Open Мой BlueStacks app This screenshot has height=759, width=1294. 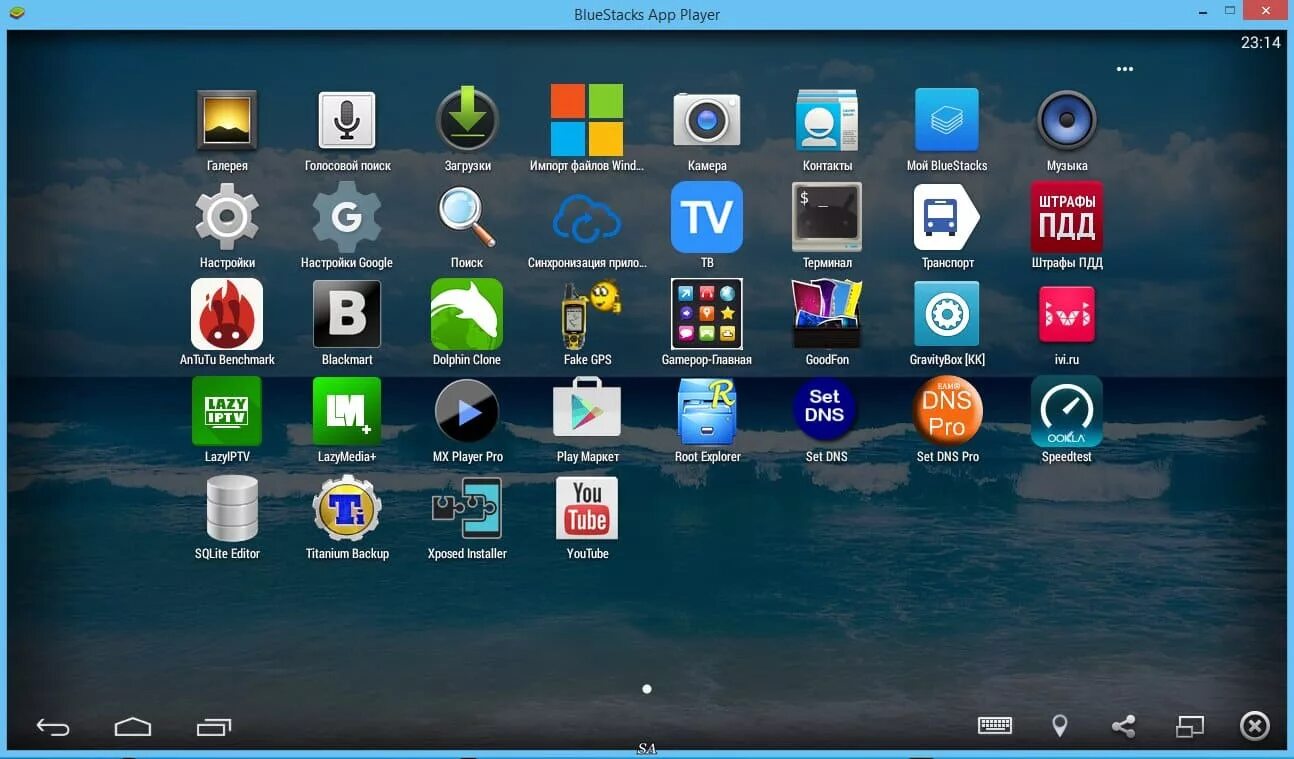947,120
